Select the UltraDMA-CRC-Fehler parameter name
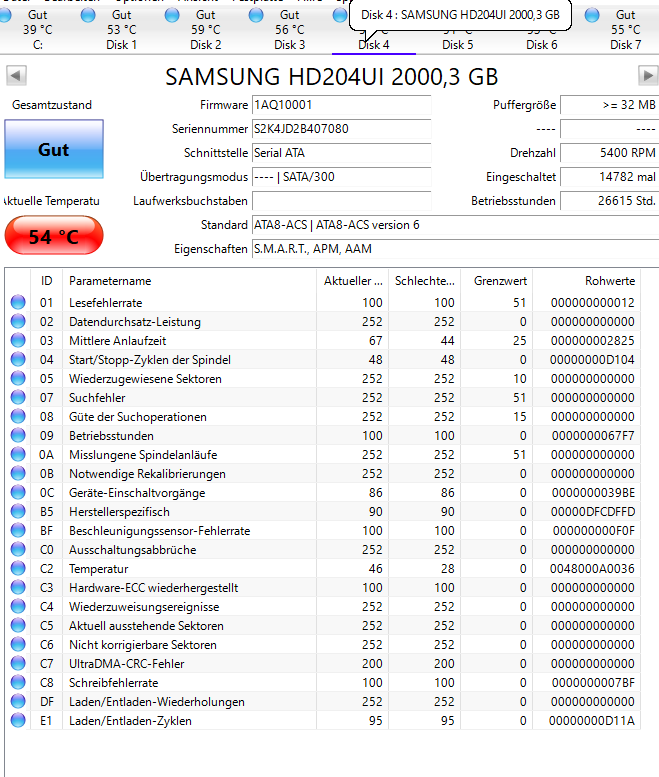Viewport: 659px width, 777px height. coord(126,664)
